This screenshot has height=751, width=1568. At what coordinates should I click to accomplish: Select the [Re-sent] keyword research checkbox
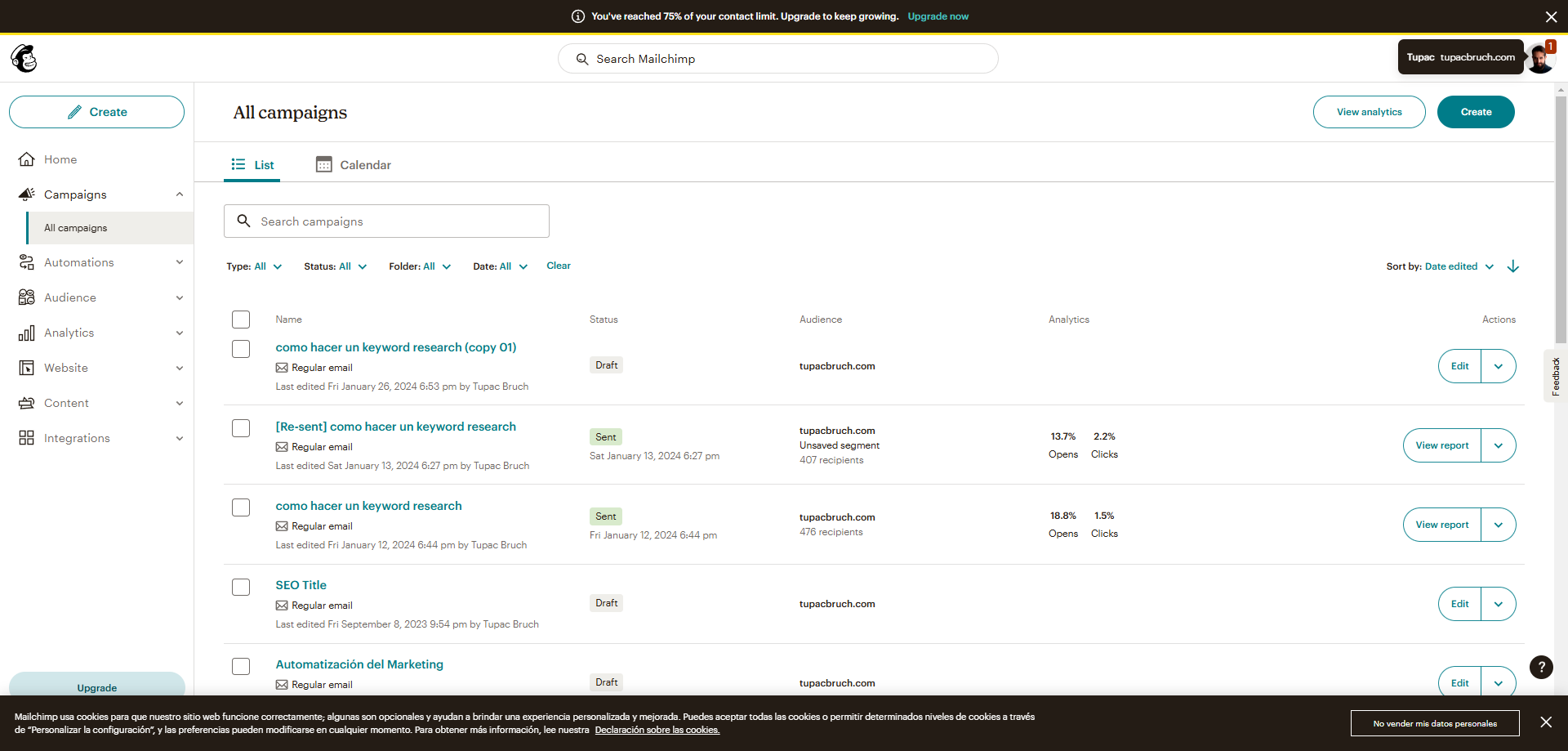(x=241, y=427)
